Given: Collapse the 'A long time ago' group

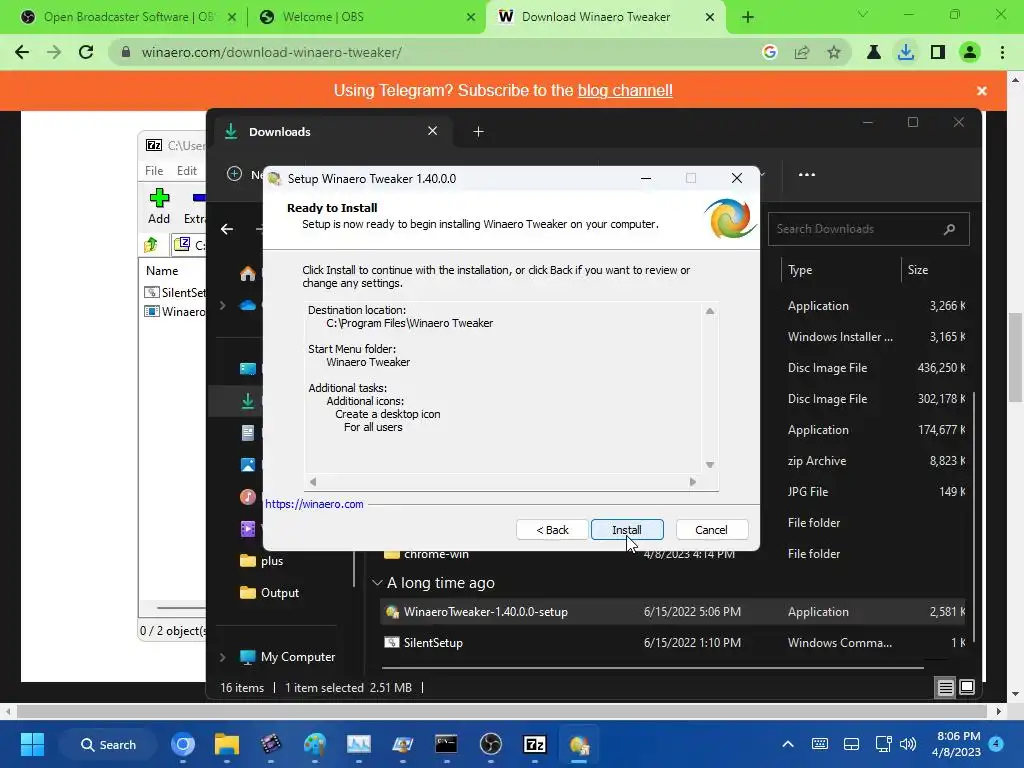Looking at the screenshot, I should [x=377, y=583].
